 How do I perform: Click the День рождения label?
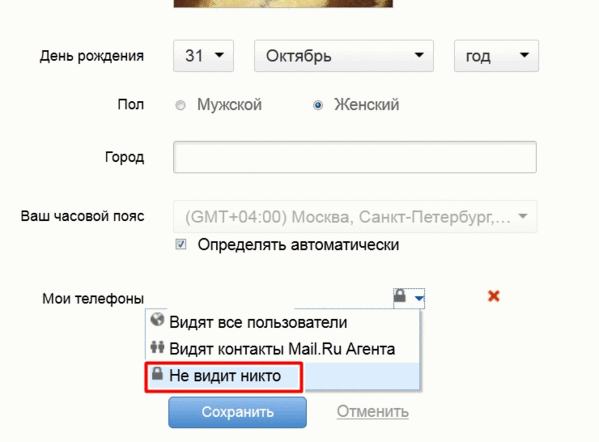click(x=92, y=56)
